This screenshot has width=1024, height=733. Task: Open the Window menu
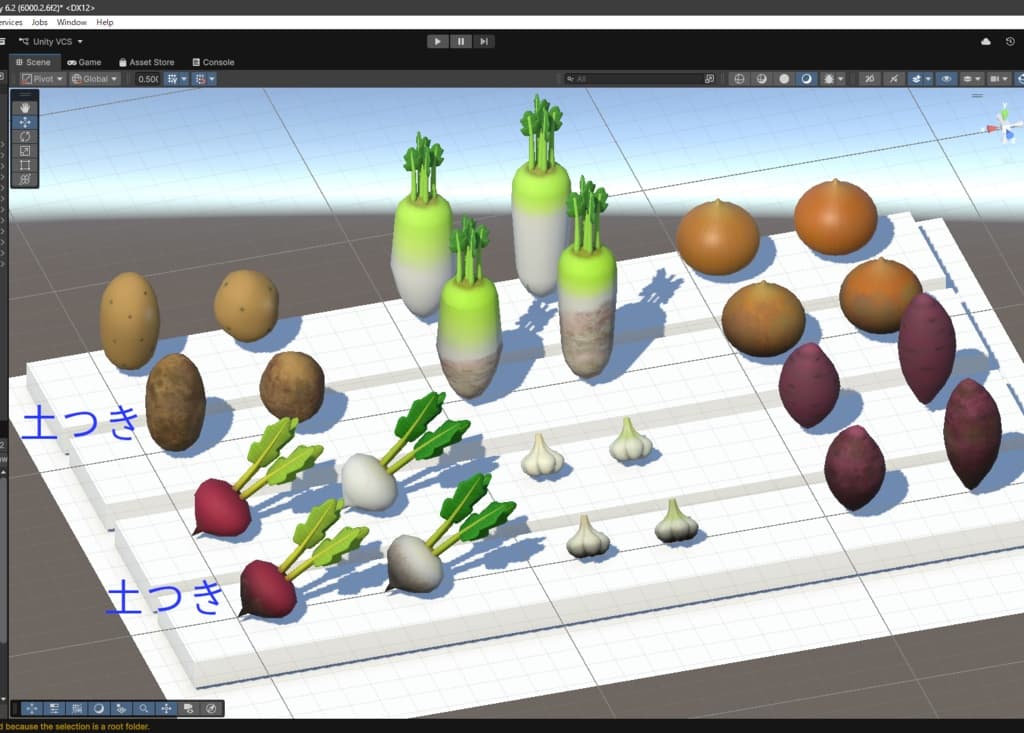point(71,22)
